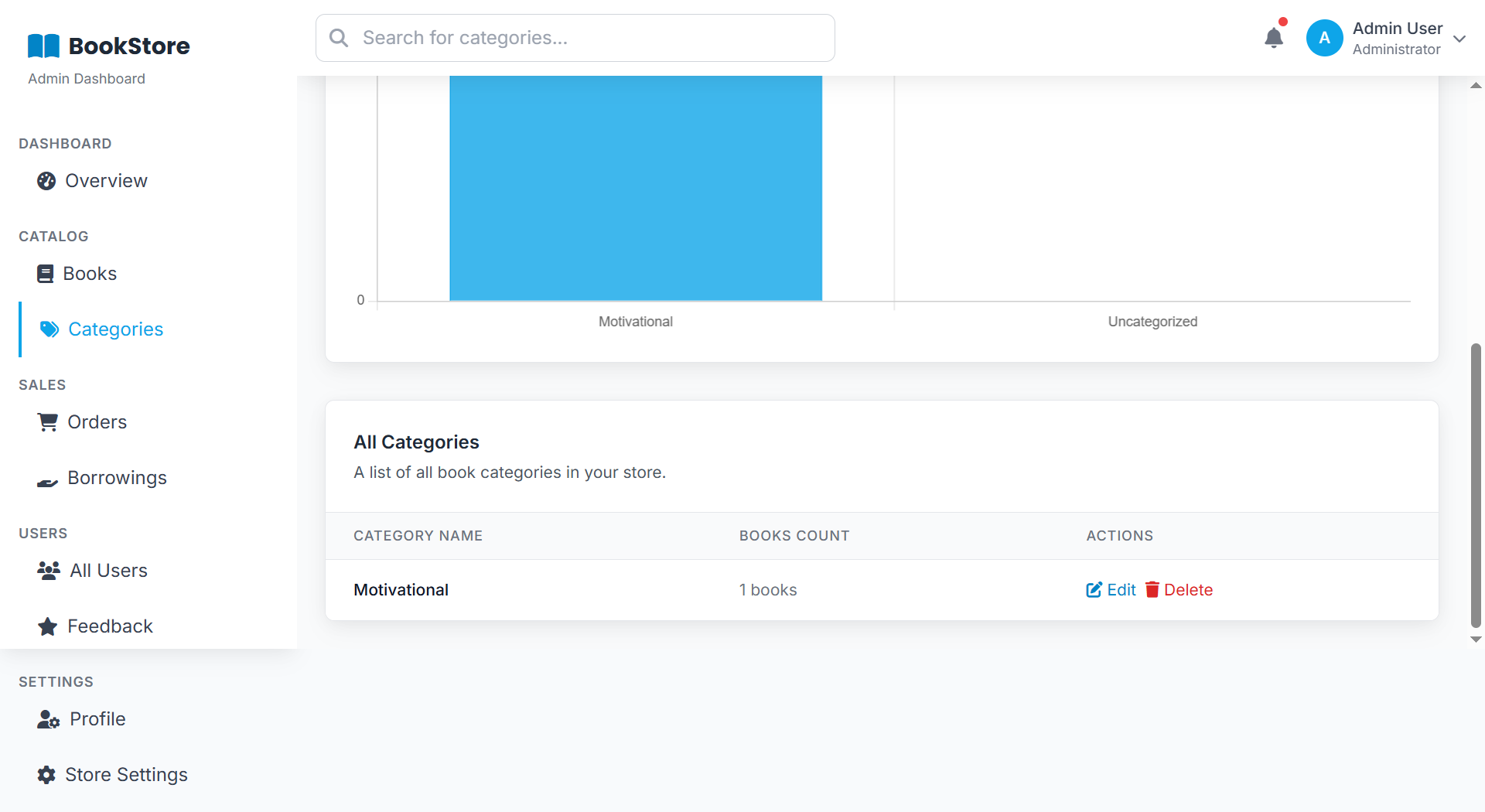Expand the Admin User dropdown chevron

(1459, 39)
